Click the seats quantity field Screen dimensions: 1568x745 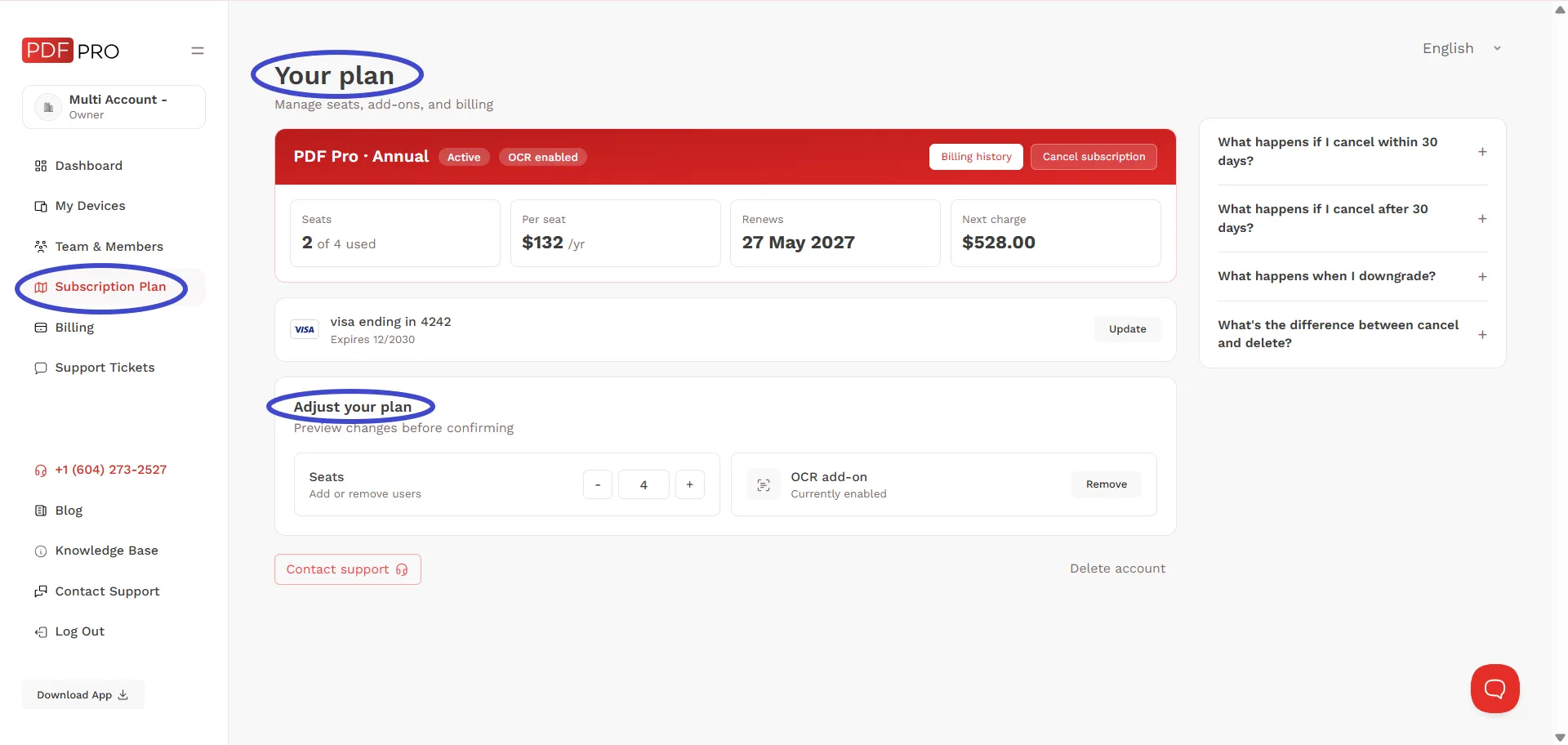tap(644, 484)
